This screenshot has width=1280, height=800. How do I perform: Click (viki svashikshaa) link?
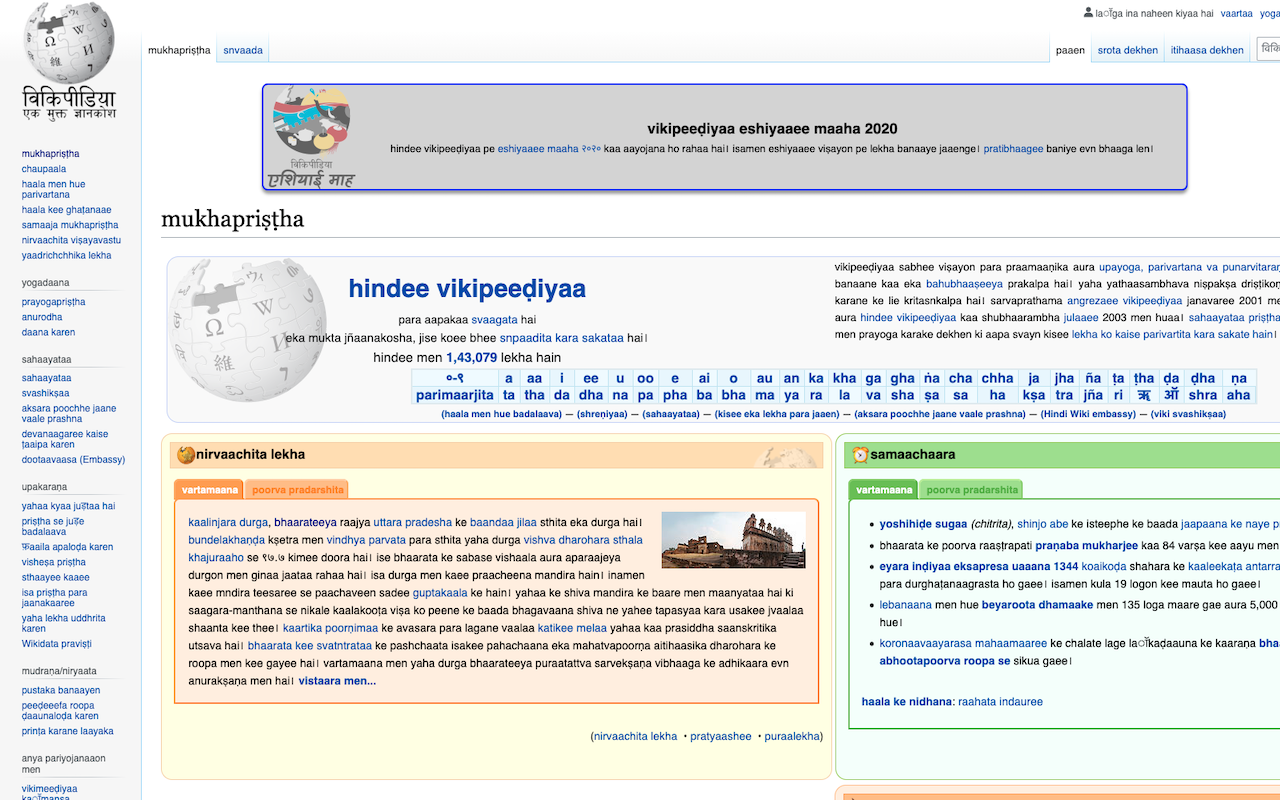[x=1188, y=414]
